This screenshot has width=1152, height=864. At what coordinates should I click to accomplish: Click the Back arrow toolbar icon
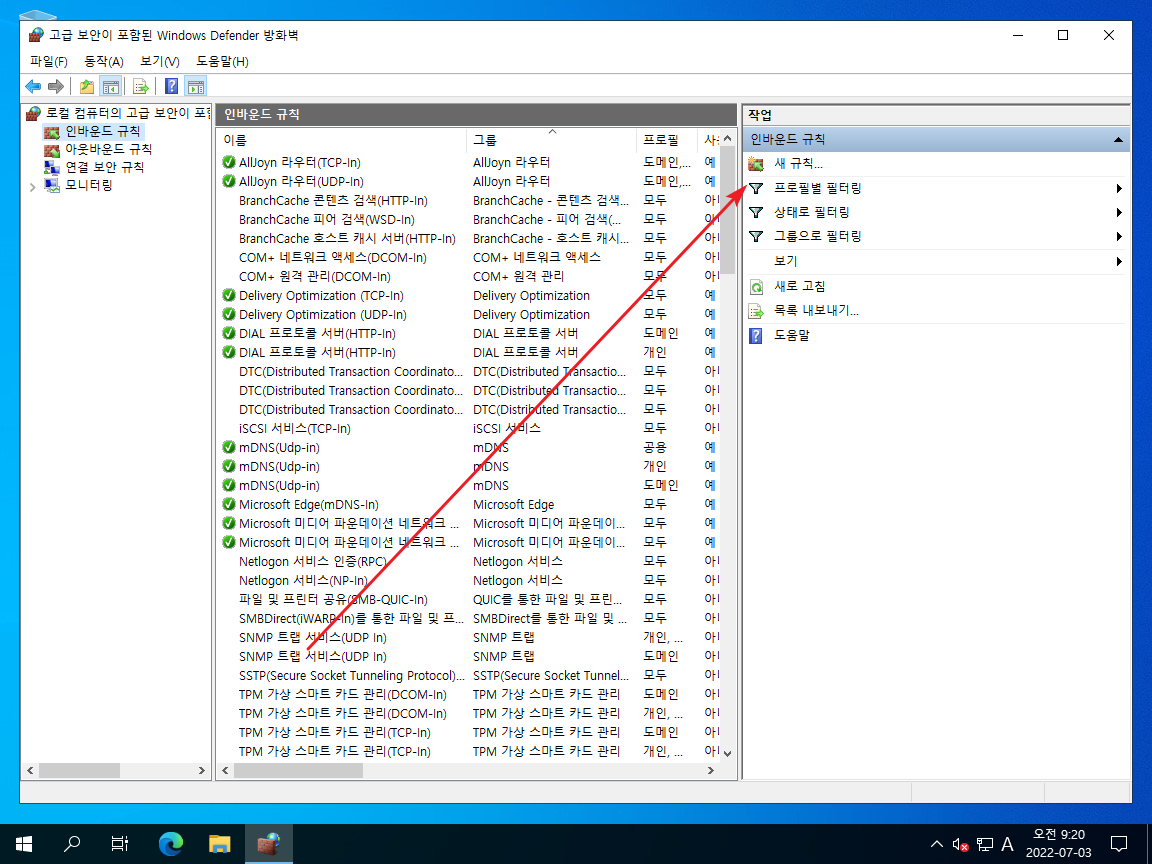(33, 87)
